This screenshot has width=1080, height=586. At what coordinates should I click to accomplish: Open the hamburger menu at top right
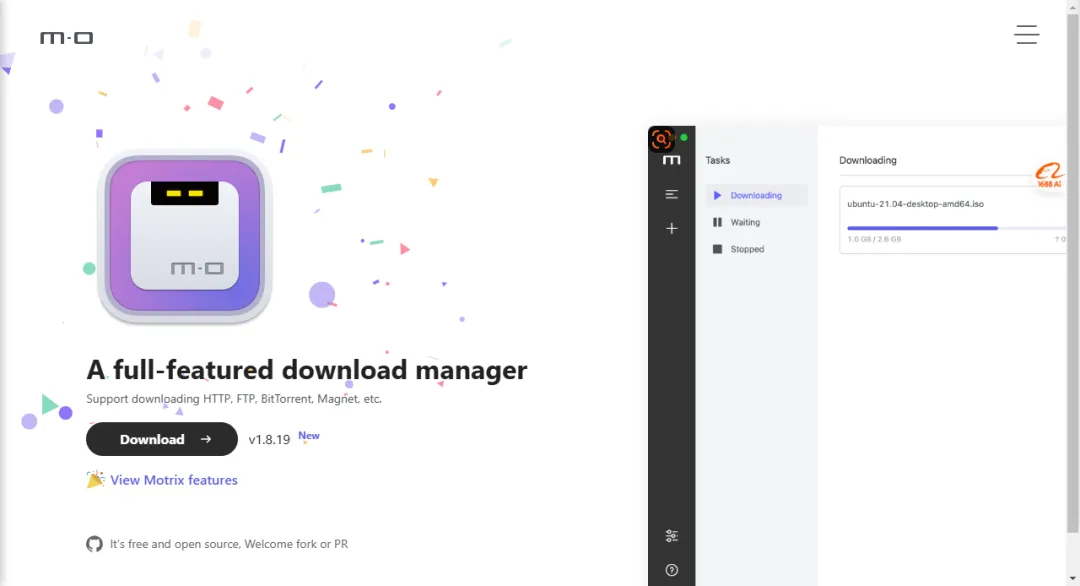tap(1026, 34)
